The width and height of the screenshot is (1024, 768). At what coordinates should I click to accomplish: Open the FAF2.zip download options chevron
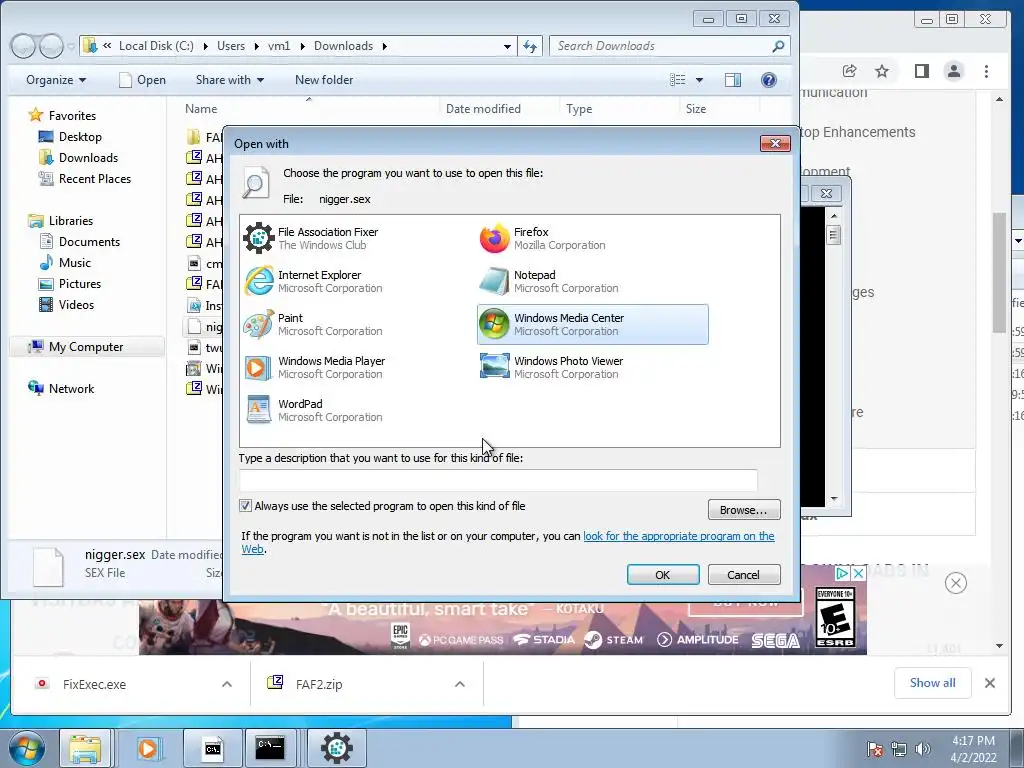[x=460, y=684]
